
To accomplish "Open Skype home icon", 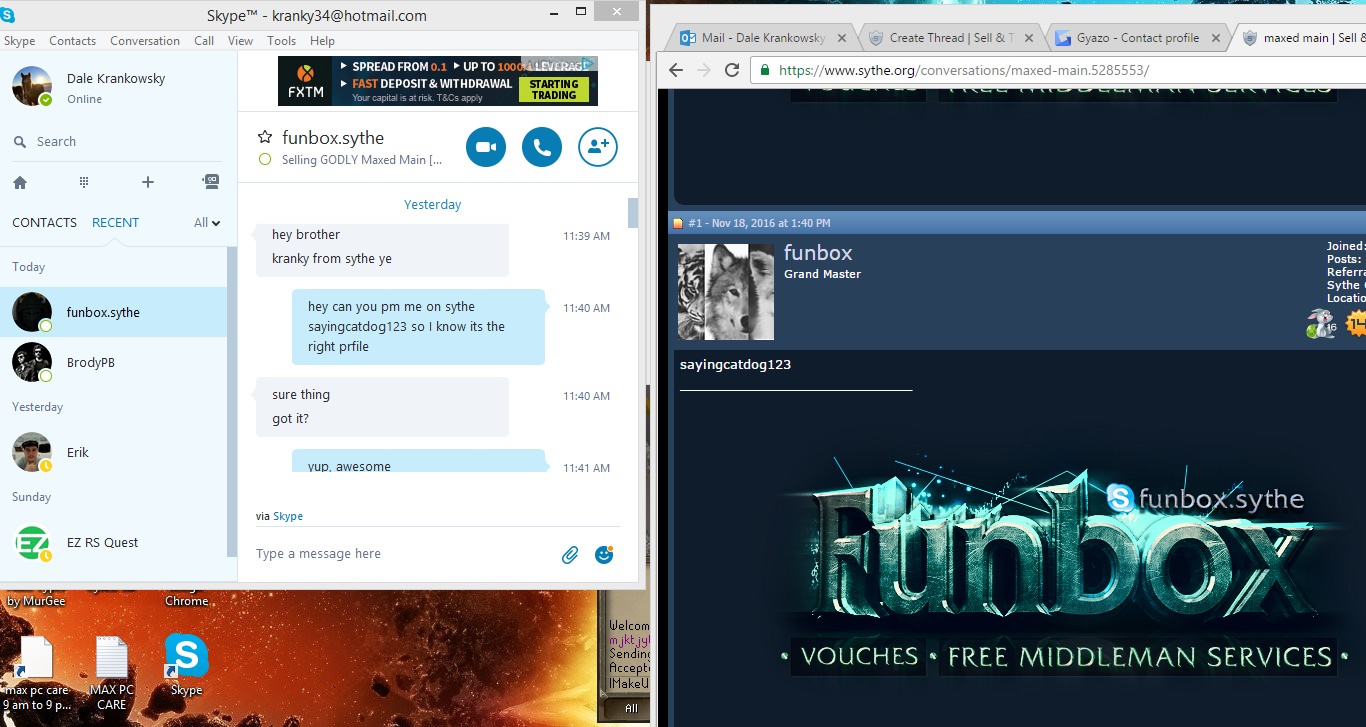I will tap(20, 182).
